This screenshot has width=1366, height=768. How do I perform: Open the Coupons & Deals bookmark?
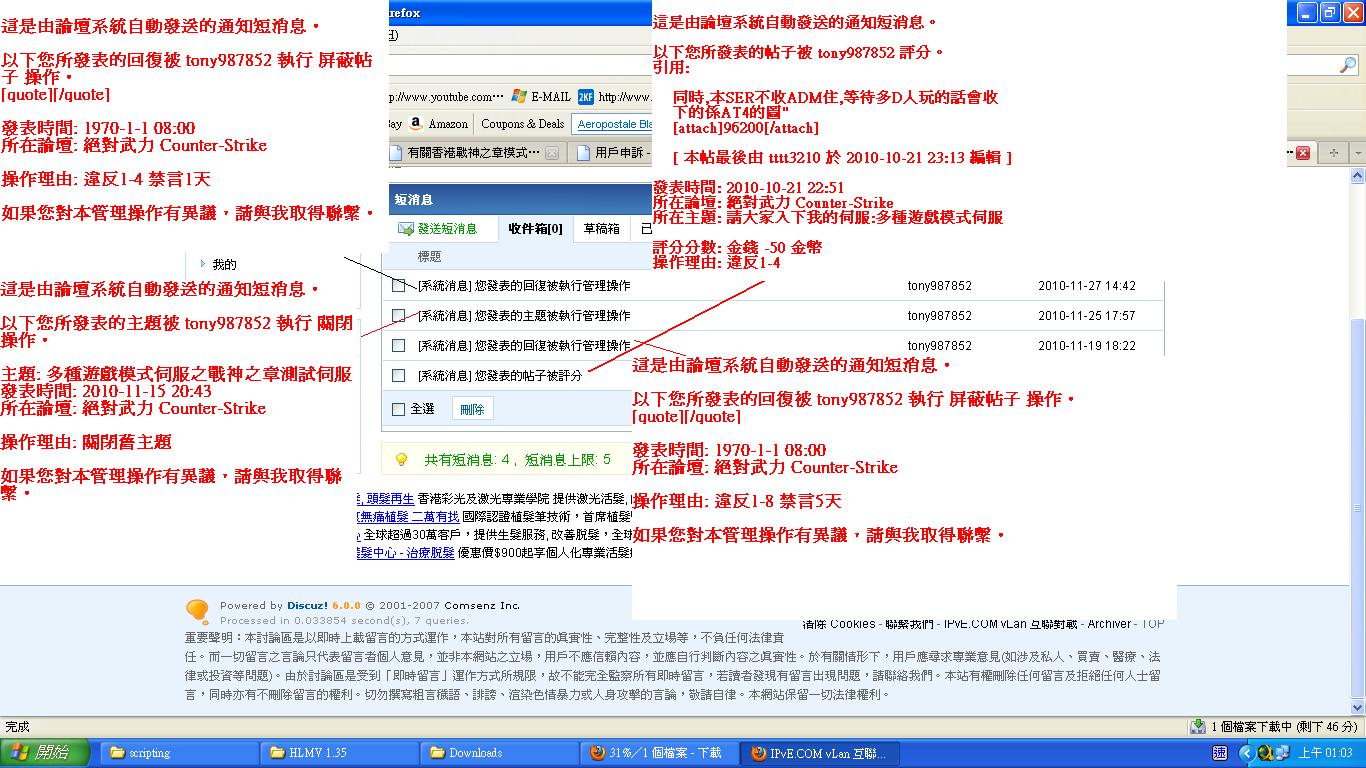pos(522,124)
